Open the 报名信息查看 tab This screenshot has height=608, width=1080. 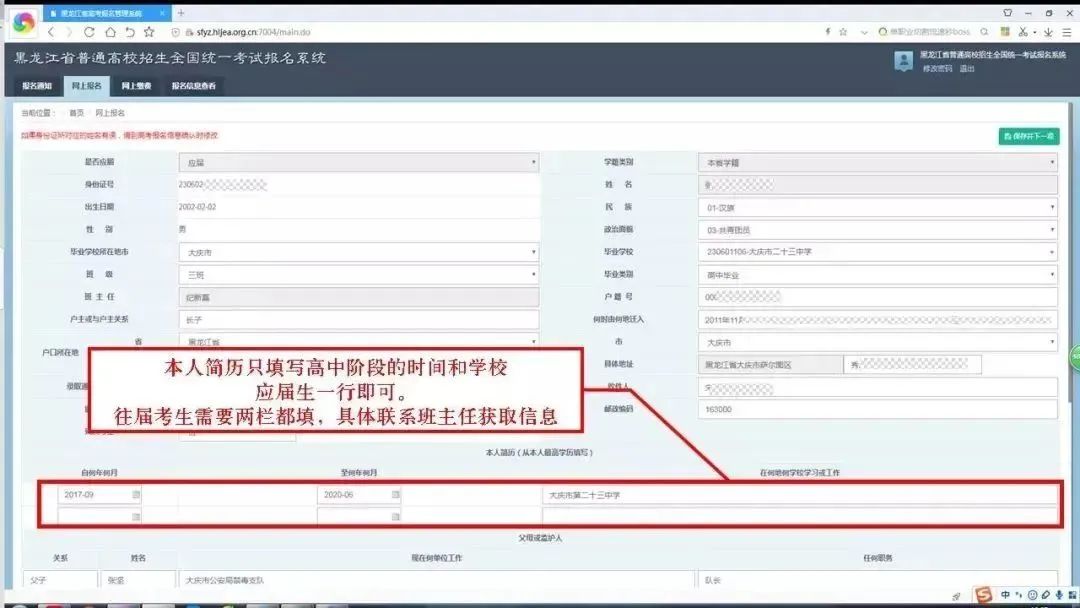coord(193,86)
